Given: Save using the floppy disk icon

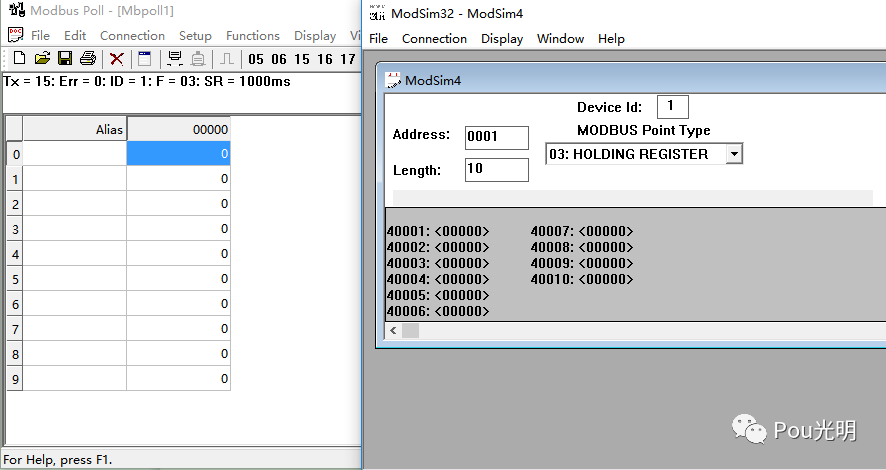Looking at the screenshot, I should [x=65, y=58].
